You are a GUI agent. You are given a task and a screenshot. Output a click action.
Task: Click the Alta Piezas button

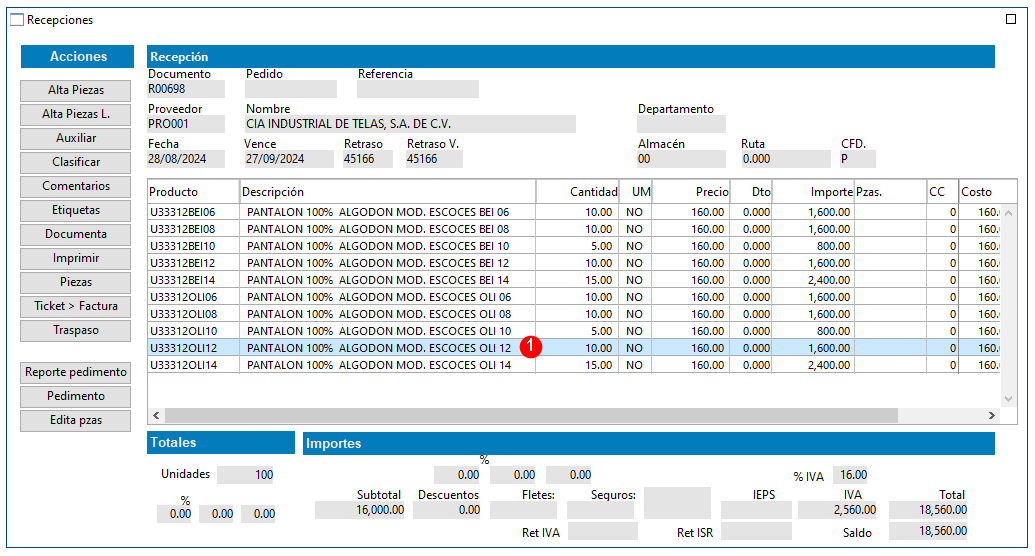76,90
